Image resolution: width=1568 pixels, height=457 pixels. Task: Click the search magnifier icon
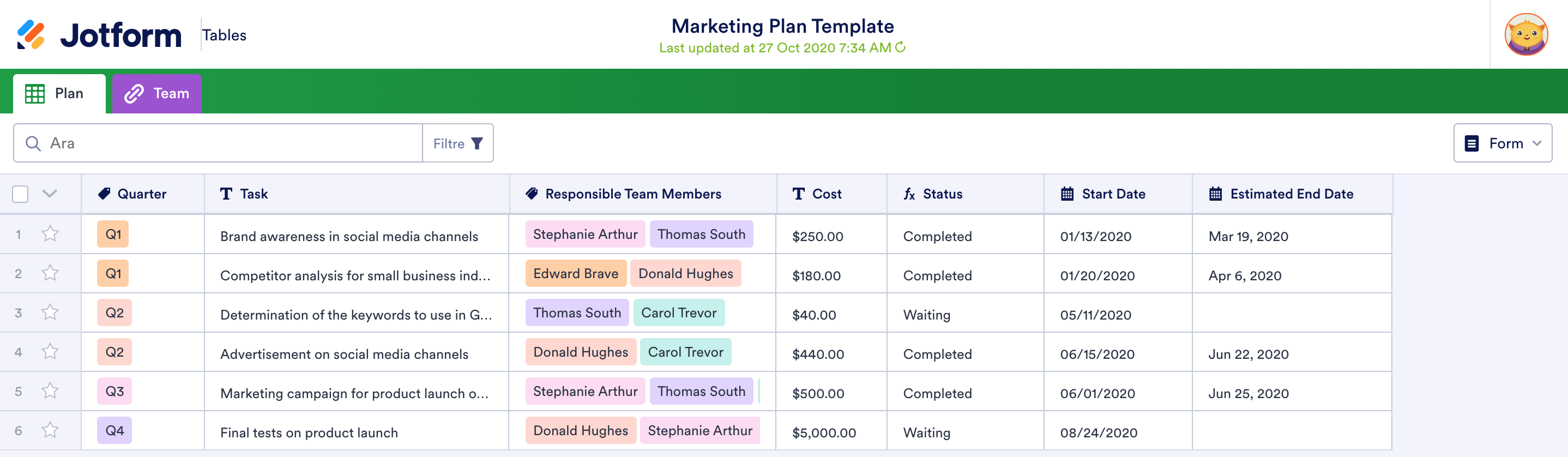(x=33, y=143)
